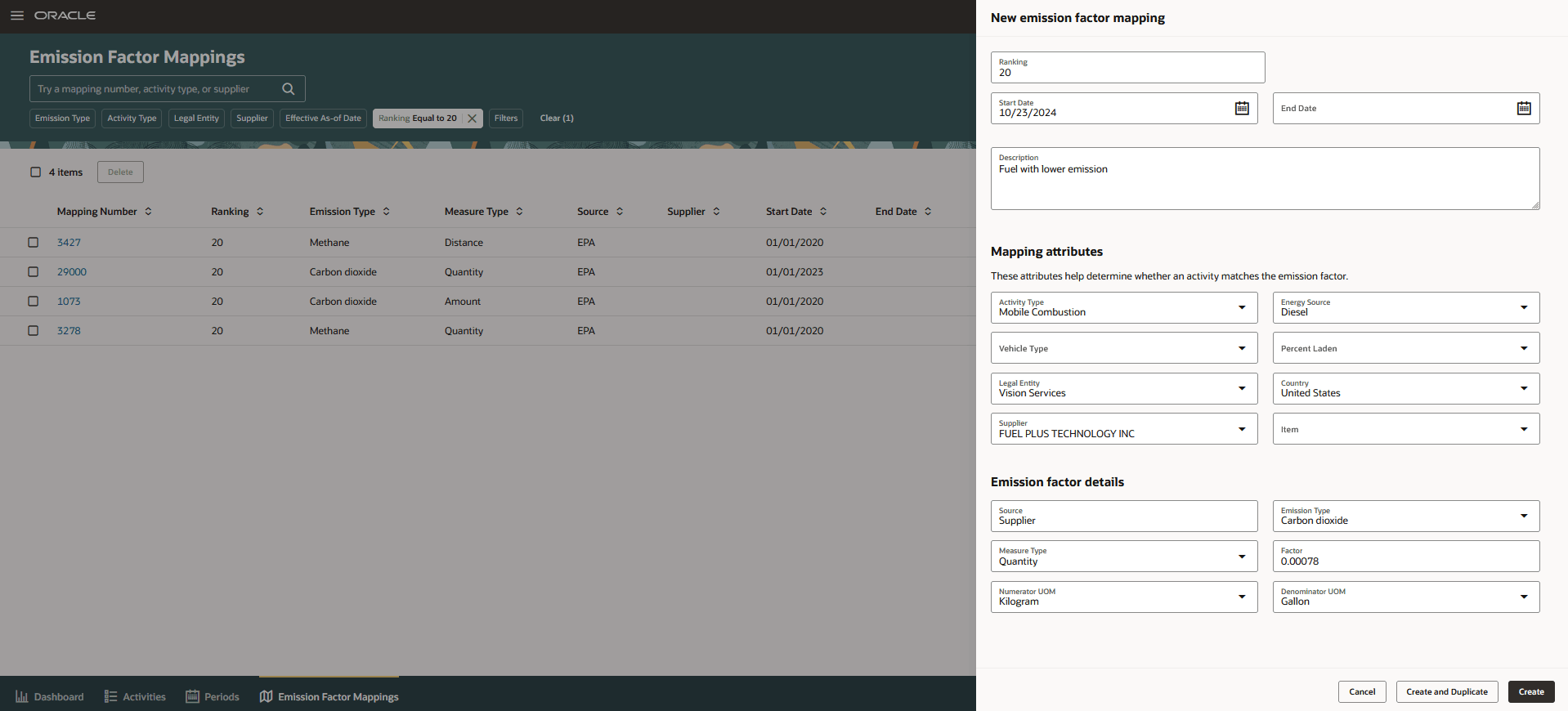Click the Create and Duplicate button

click(x=1447, y=692)
